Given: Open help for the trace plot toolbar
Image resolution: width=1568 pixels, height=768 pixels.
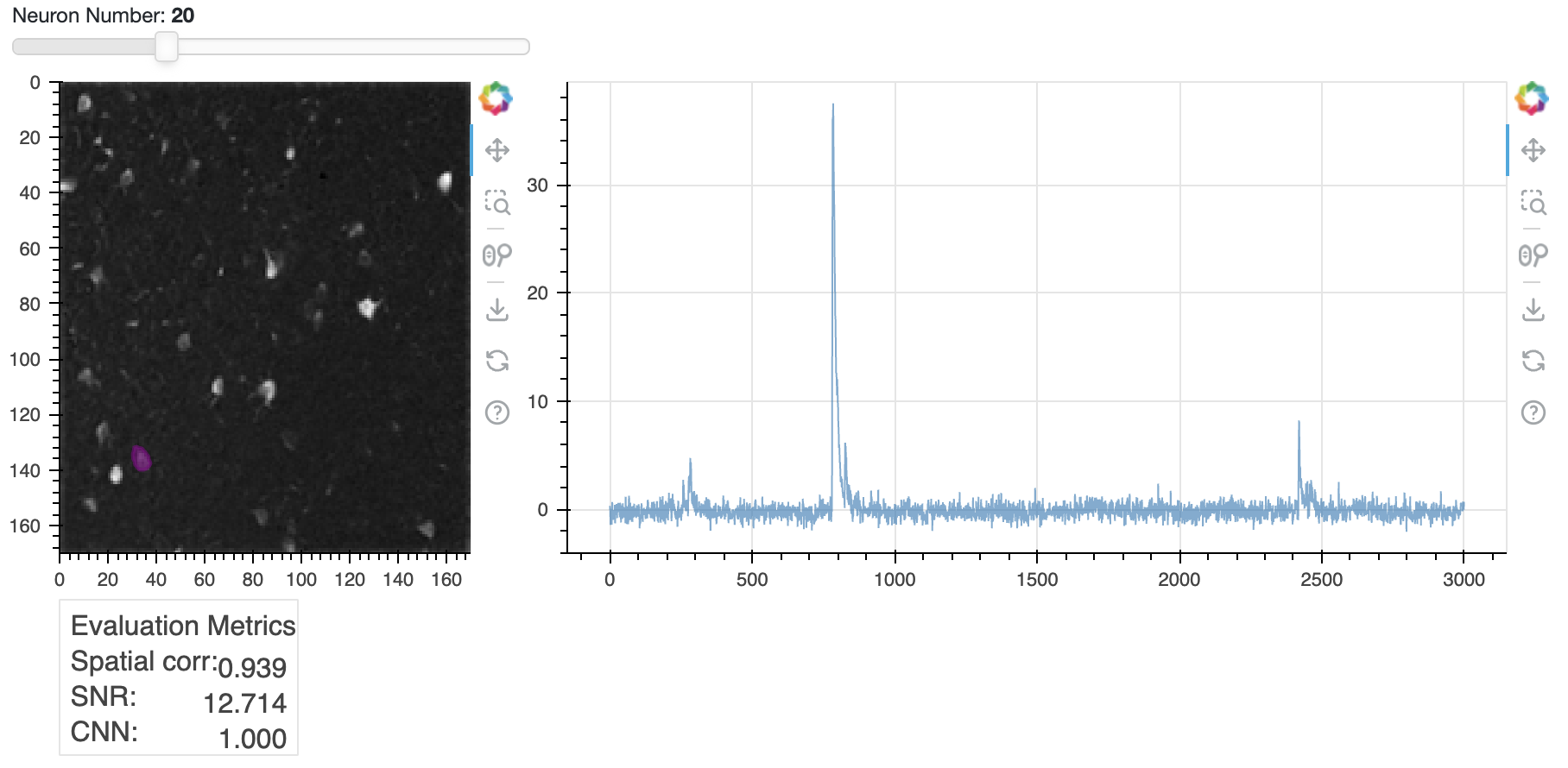Looking at the screenshot, I should (1533, 412).
